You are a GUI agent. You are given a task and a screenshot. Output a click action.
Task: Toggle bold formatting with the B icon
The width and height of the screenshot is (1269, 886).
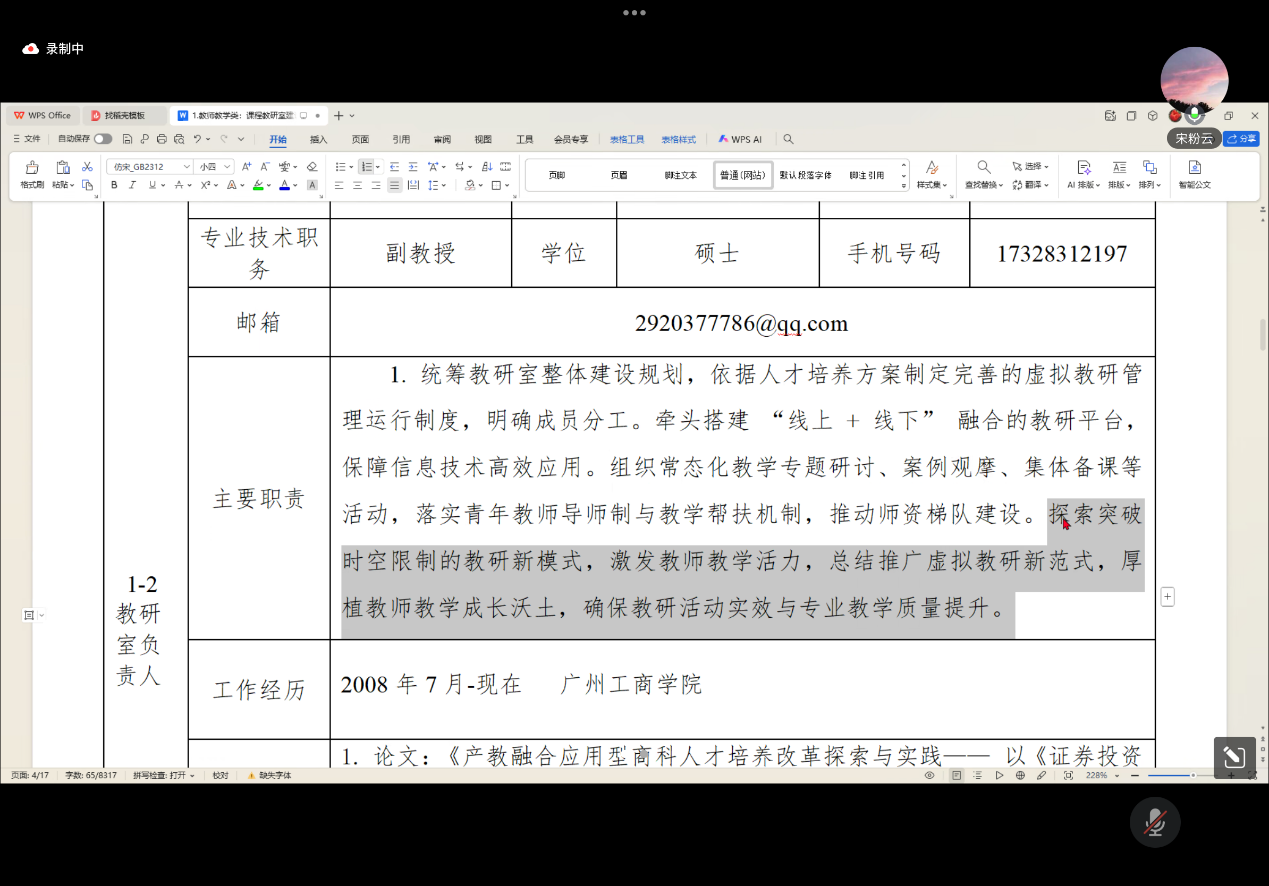coord(114,185)
